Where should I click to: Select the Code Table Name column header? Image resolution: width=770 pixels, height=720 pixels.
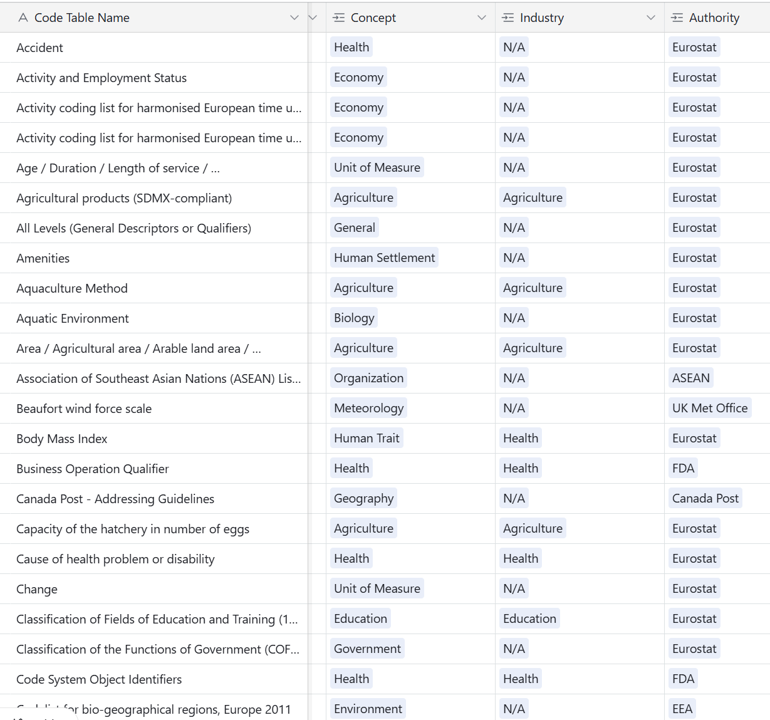[x=154, y=18]
